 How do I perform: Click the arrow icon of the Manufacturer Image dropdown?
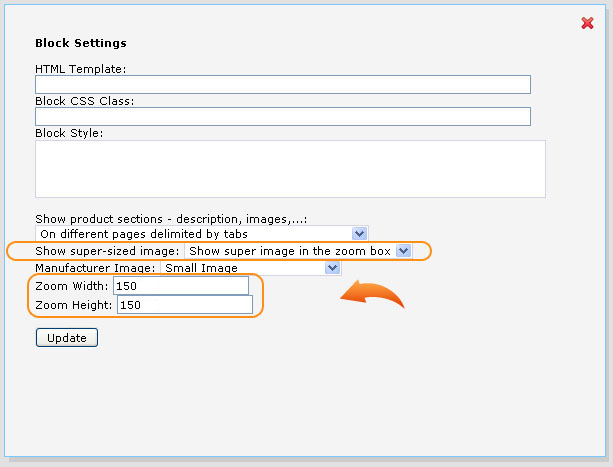point(332,268)
